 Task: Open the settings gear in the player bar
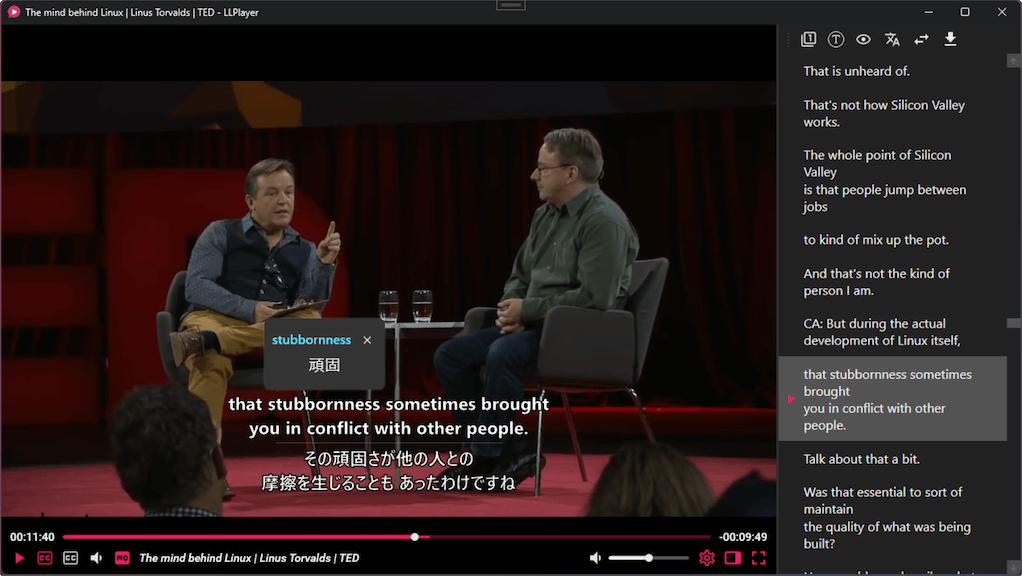click(706, 558)
